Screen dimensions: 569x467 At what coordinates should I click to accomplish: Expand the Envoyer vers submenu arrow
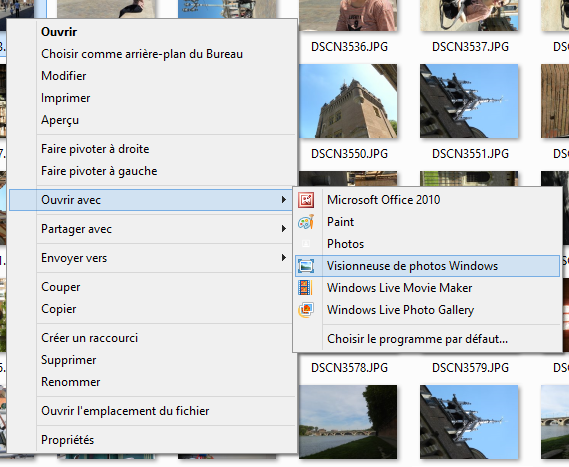(284, 258)
